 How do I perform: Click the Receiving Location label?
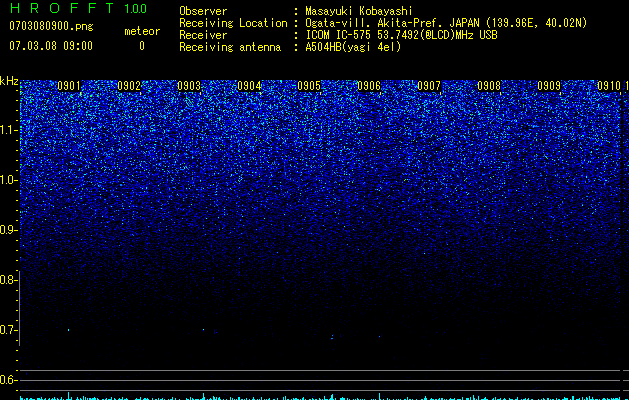point(233,23)
